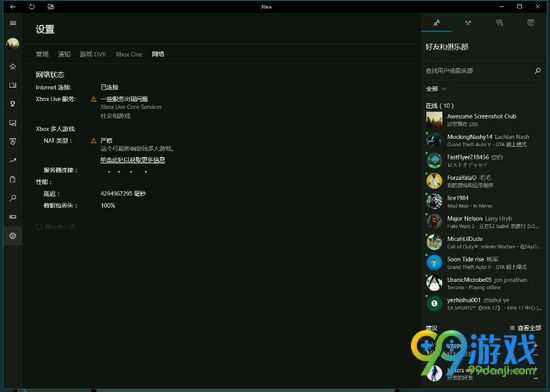Open Awesome Screenshot Club entry

tap(483, 120)
